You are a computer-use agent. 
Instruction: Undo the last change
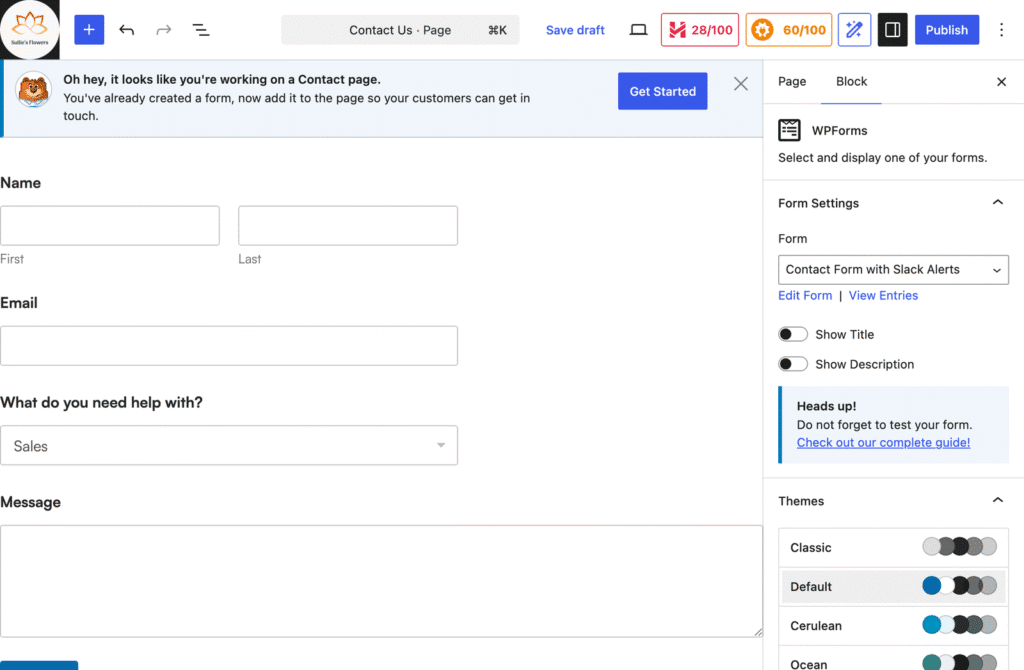127,29
